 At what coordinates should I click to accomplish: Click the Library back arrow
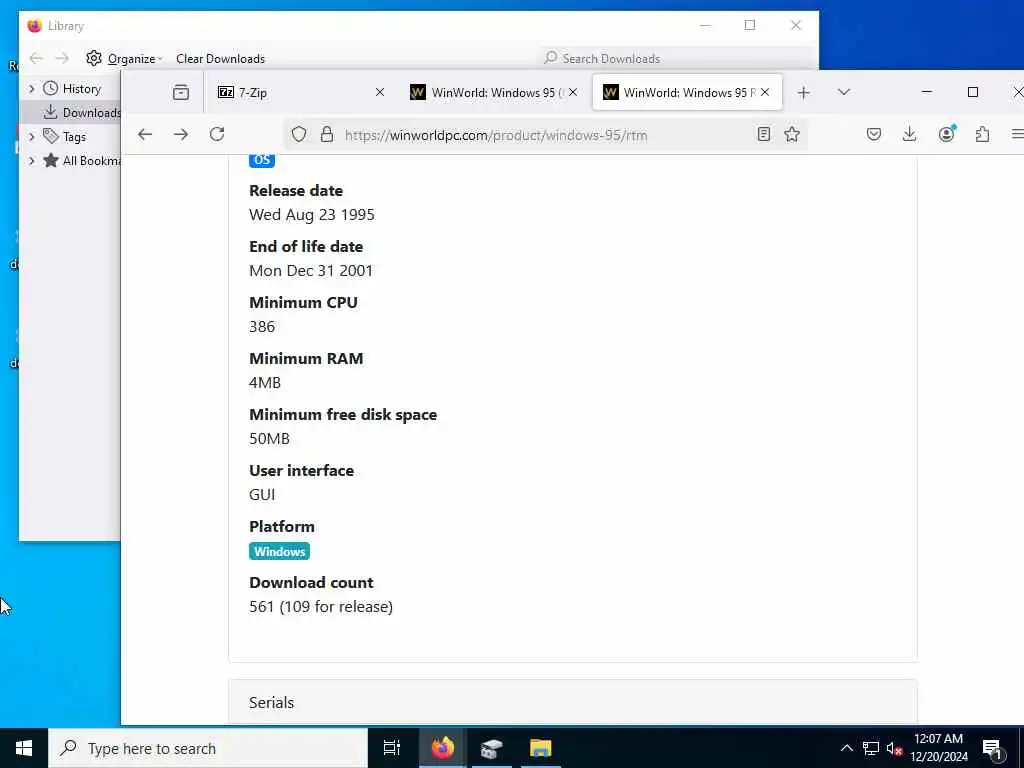click(x=37, y=59)
